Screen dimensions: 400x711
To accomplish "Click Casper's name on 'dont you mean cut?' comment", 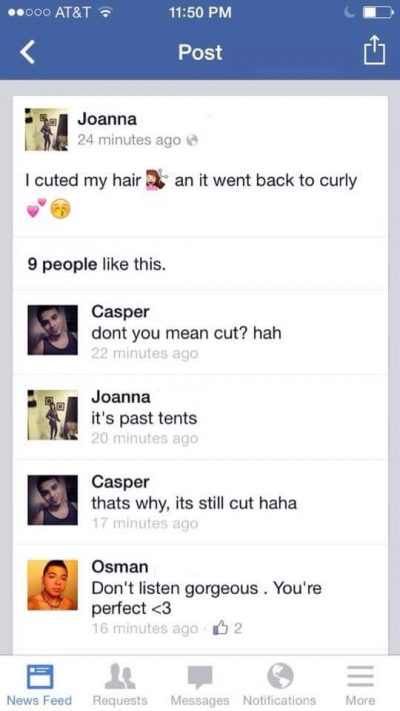I will tap(121, 312).
